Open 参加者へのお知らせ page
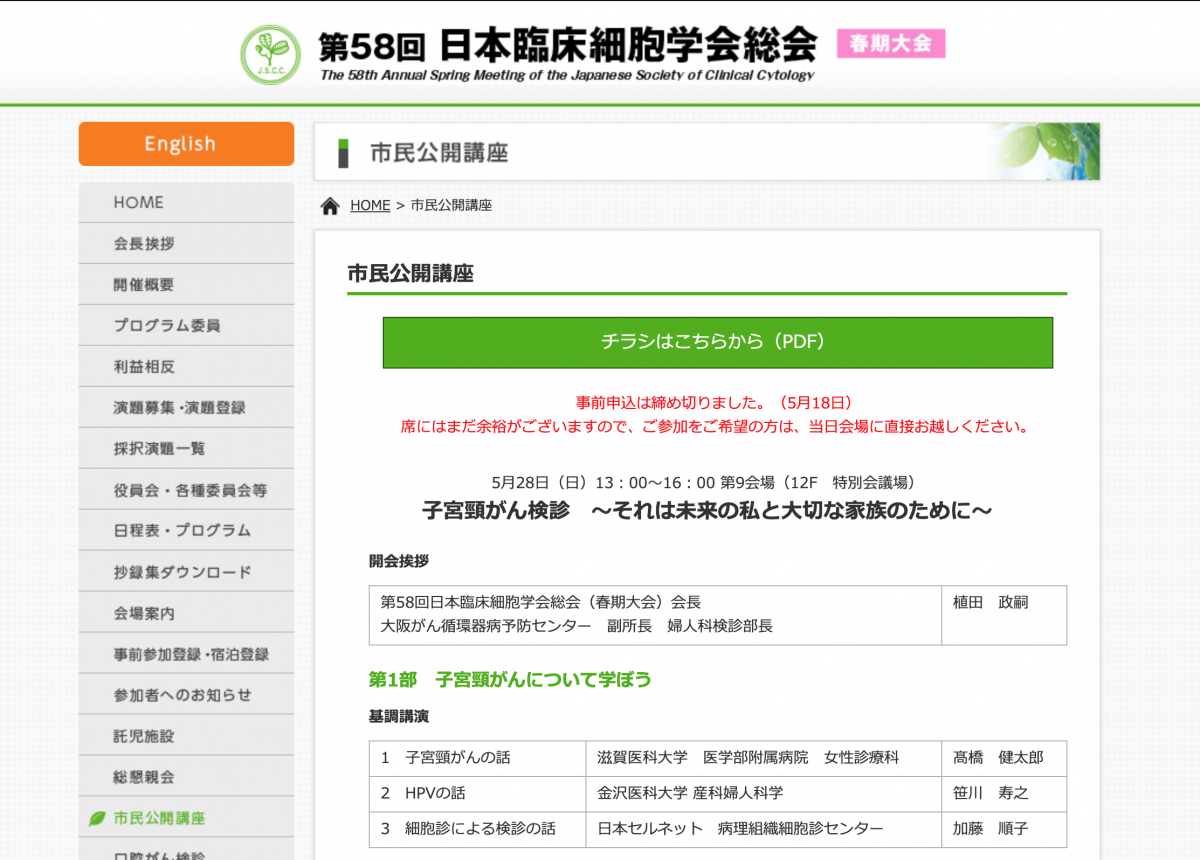This screenshot has height=860, width=1200. tap(186, 695)
